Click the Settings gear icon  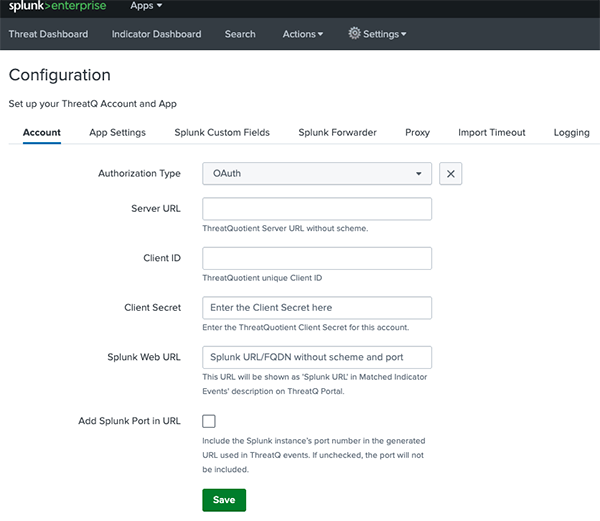[x=354, y=33]
